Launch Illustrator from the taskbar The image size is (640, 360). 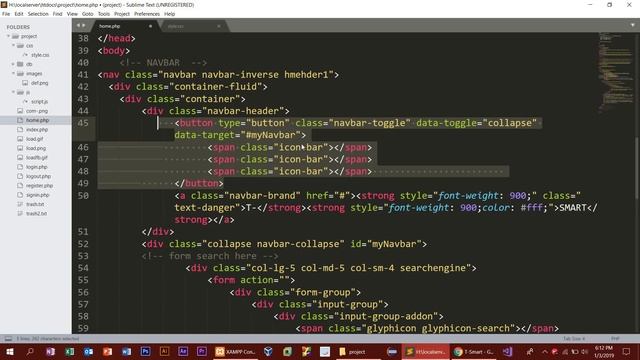click(164, 351)
